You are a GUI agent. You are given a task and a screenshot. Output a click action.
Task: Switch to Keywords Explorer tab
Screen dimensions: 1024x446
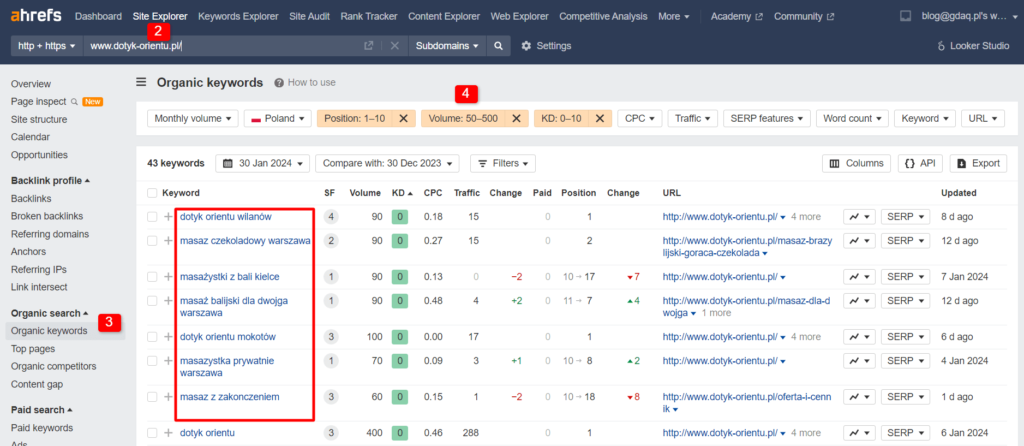pos(238,16)
